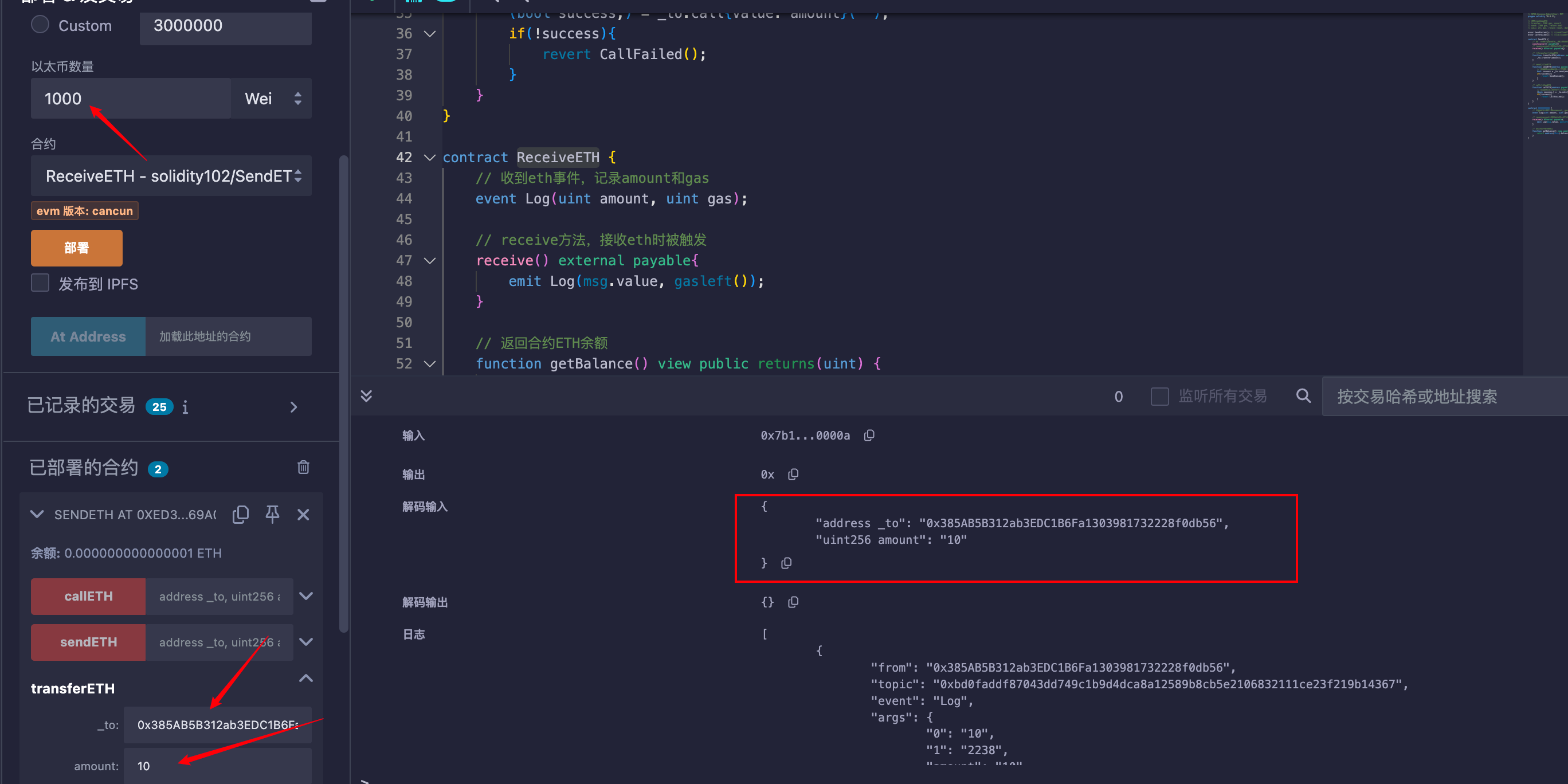Copy the decoded input JSON

pos(786,563)
